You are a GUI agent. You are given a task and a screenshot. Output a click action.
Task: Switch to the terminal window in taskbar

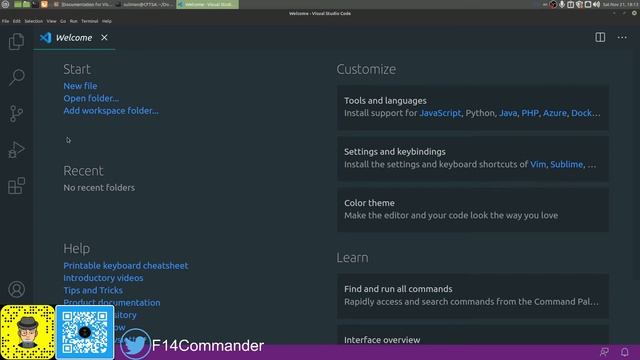144,4
